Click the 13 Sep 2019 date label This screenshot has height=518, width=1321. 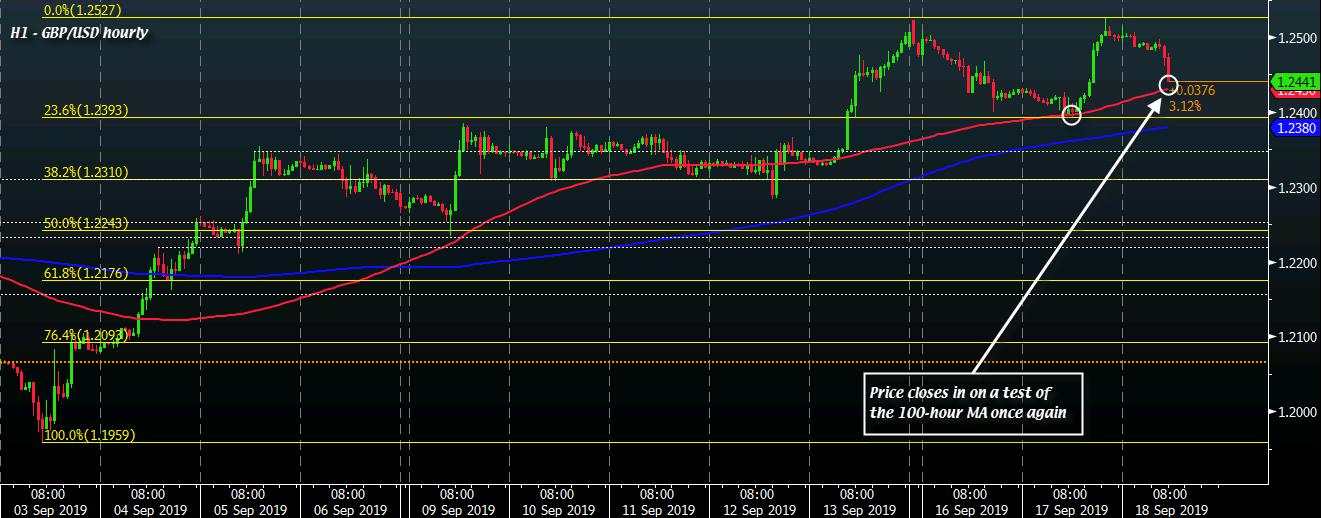click(858, 510)
